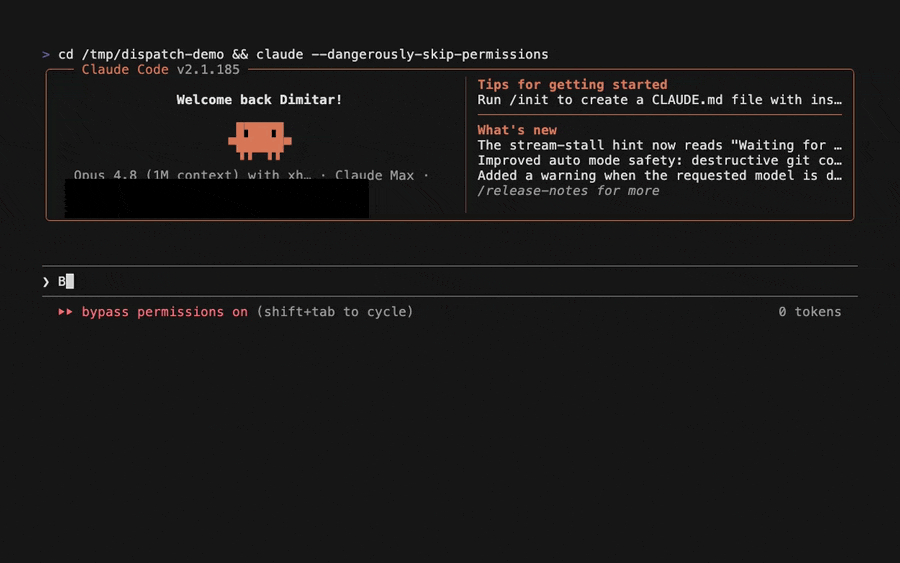The image size is (900, 563).
Task: Click the 'The stream-stall hint now reads' line
Action: [660, 145]
